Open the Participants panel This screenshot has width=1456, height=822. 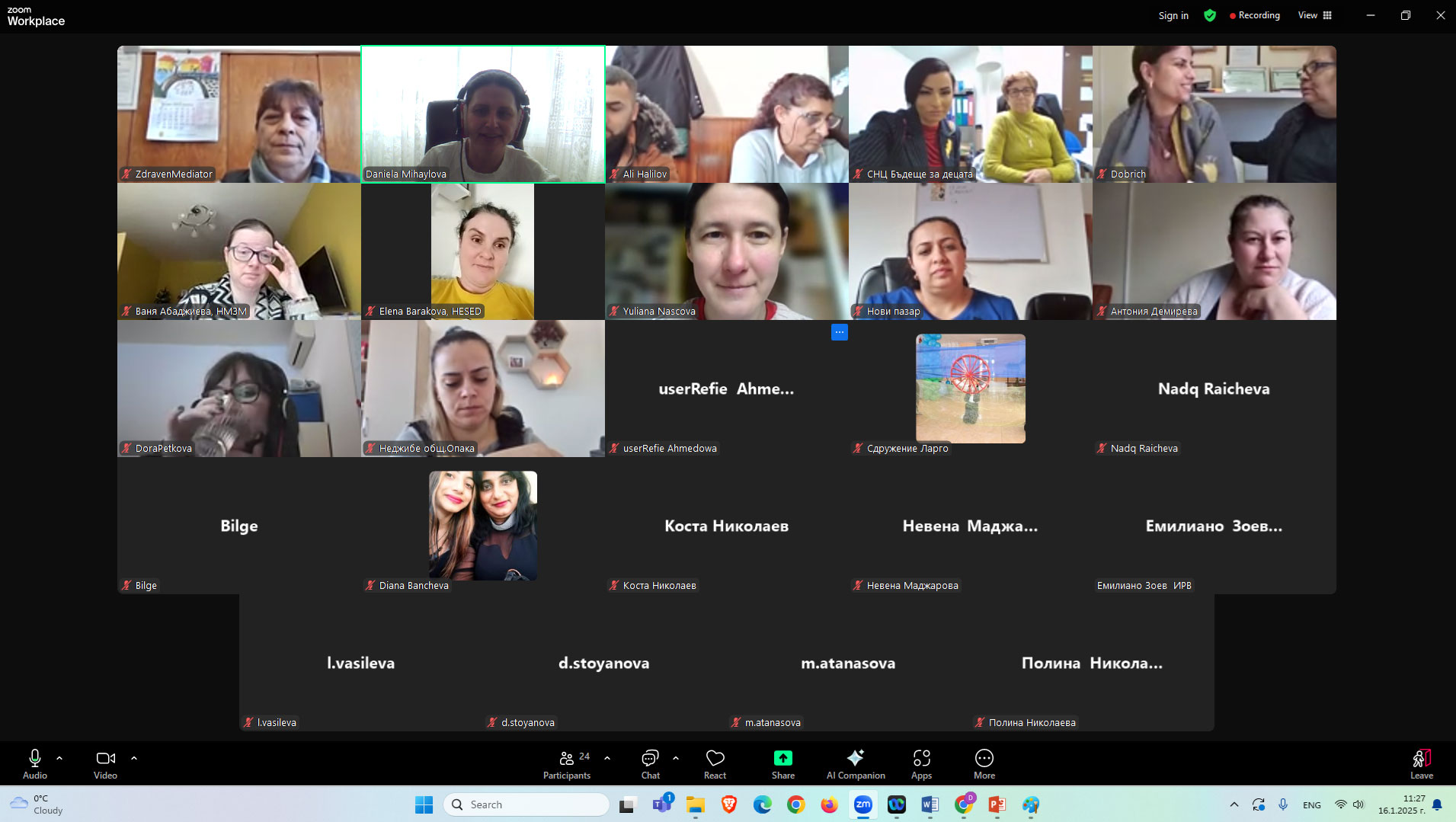click(x=567, y=764)
